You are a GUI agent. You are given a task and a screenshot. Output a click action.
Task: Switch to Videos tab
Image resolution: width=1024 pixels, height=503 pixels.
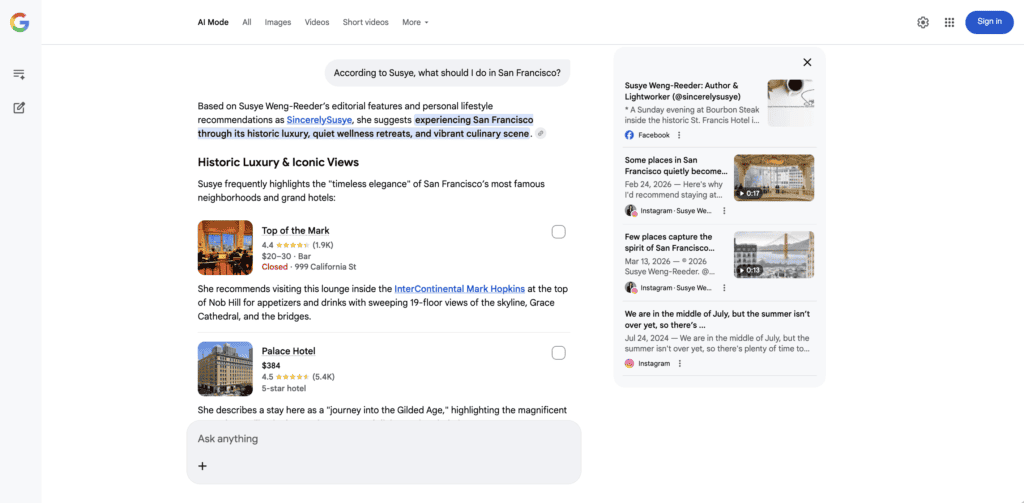pos(317,22)
